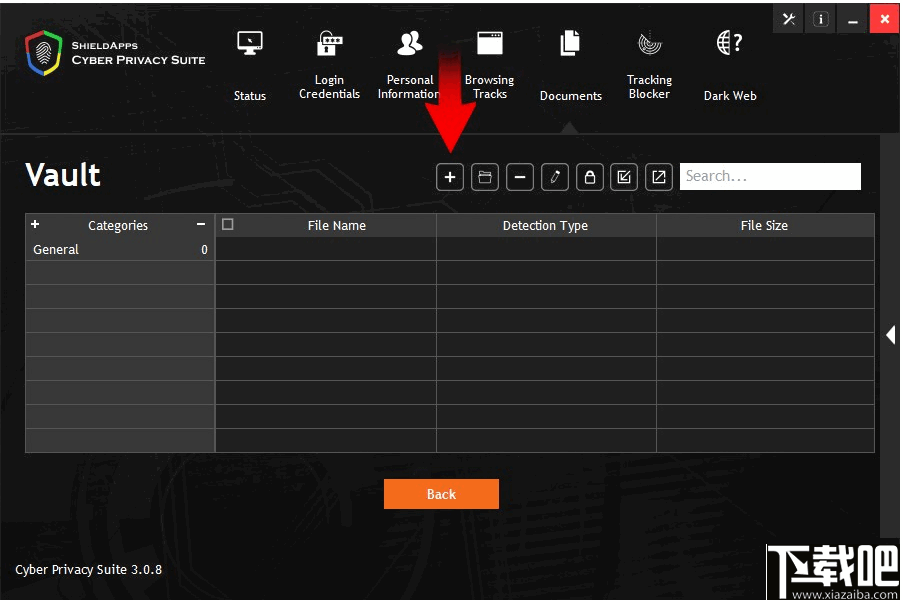Click the pencil edit icon
Screen dimensions: 902x600
tap(555, 177)
